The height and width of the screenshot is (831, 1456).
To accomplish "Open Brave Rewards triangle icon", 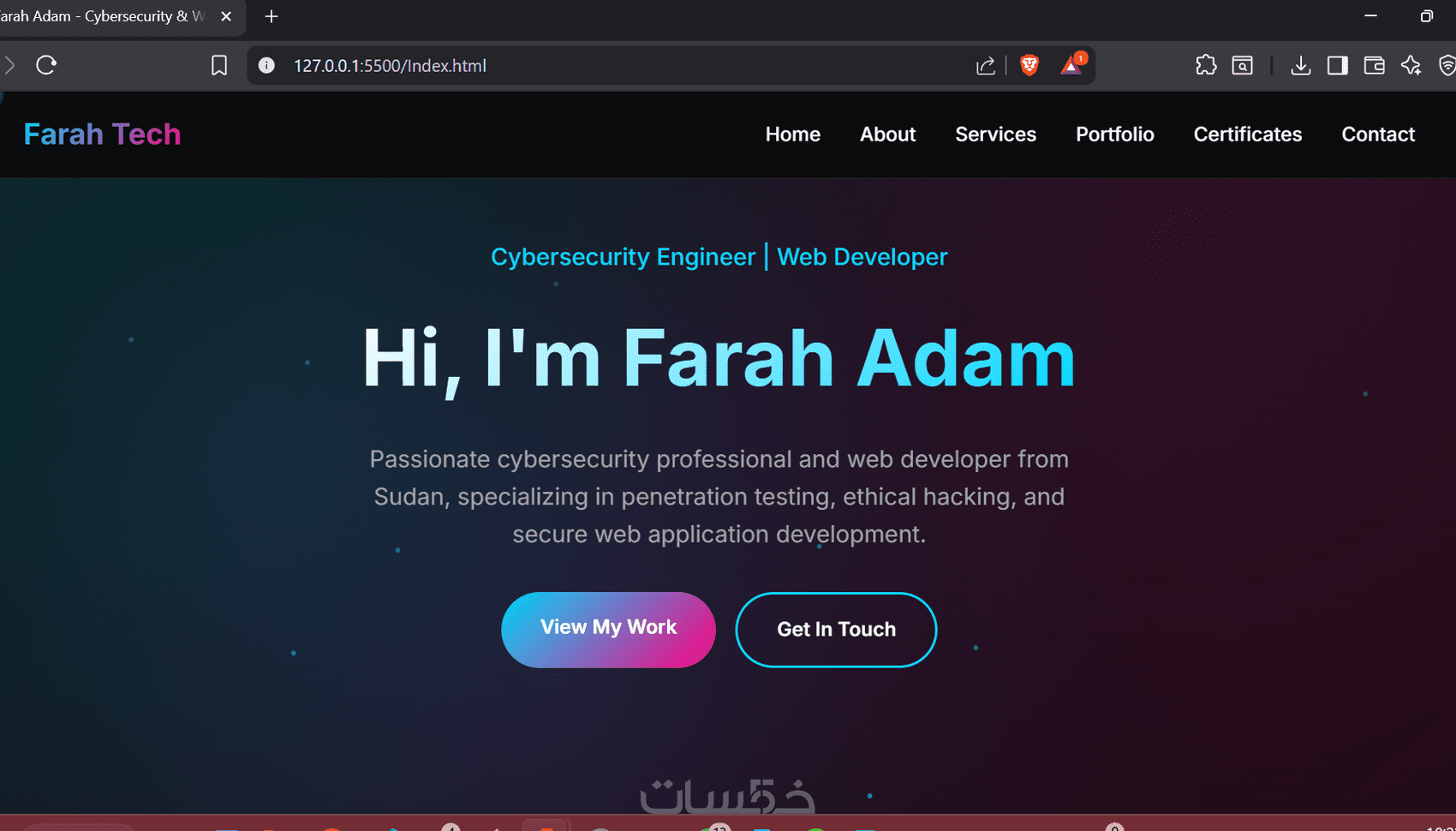I will tap(1072, 64).
